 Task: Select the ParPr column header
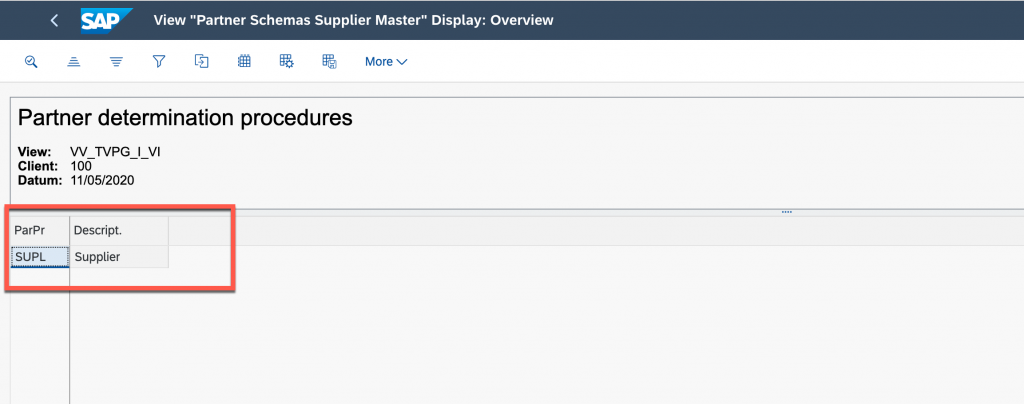(x=40, y=231)
